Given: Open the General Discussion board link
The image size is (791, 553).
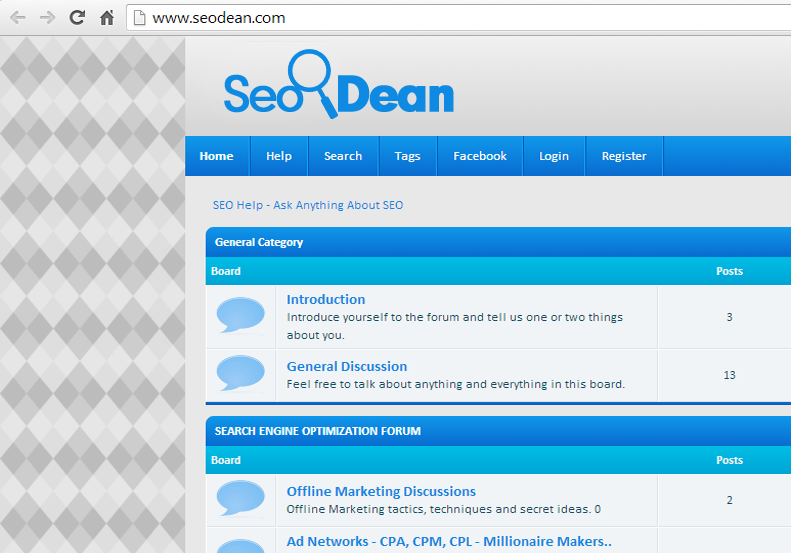Looking at the screenshot, I should (x=347, y=366).
